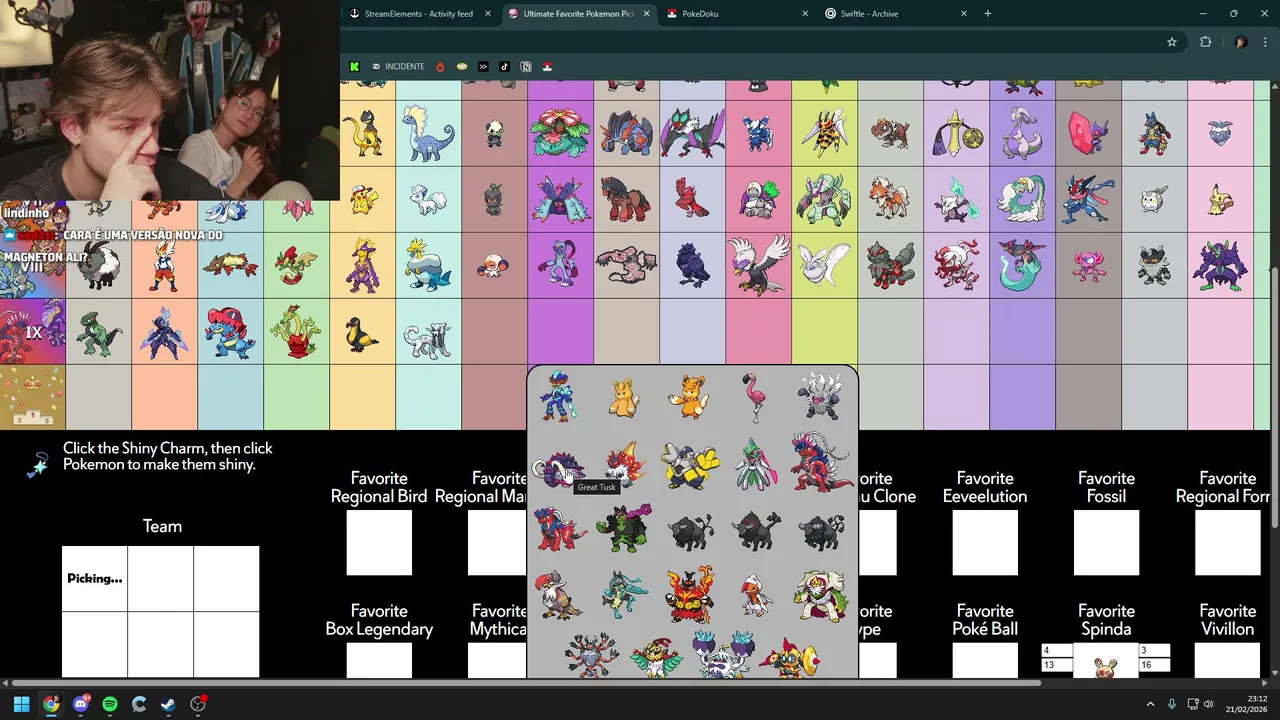Select orange Pawmot in the popup

(690, 396)
